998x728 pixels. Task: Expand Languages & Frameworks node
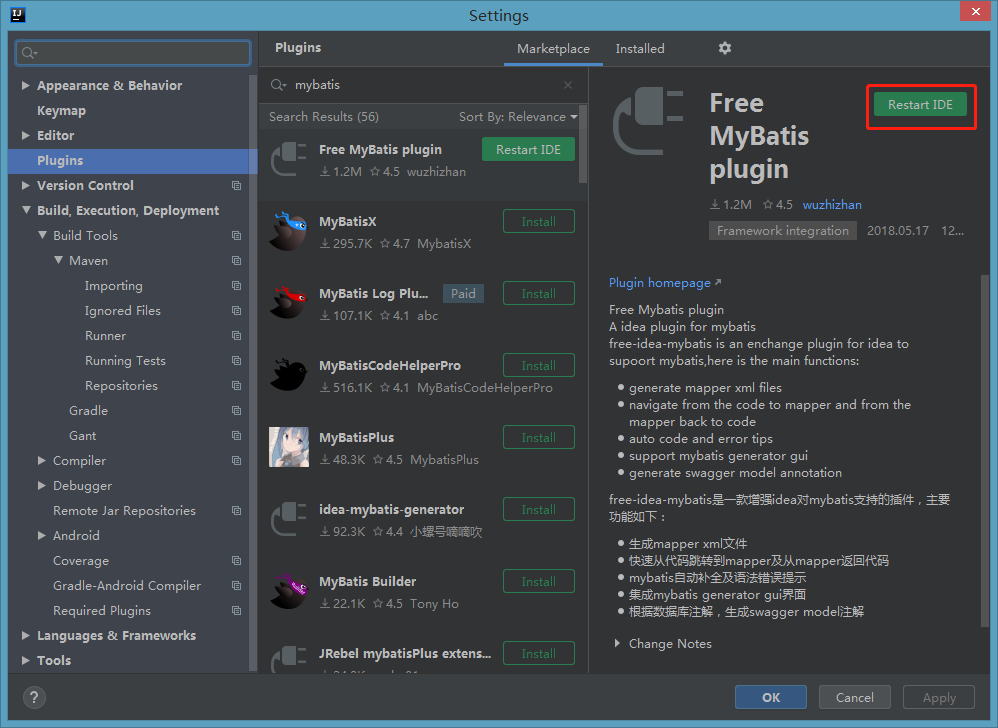25,636
